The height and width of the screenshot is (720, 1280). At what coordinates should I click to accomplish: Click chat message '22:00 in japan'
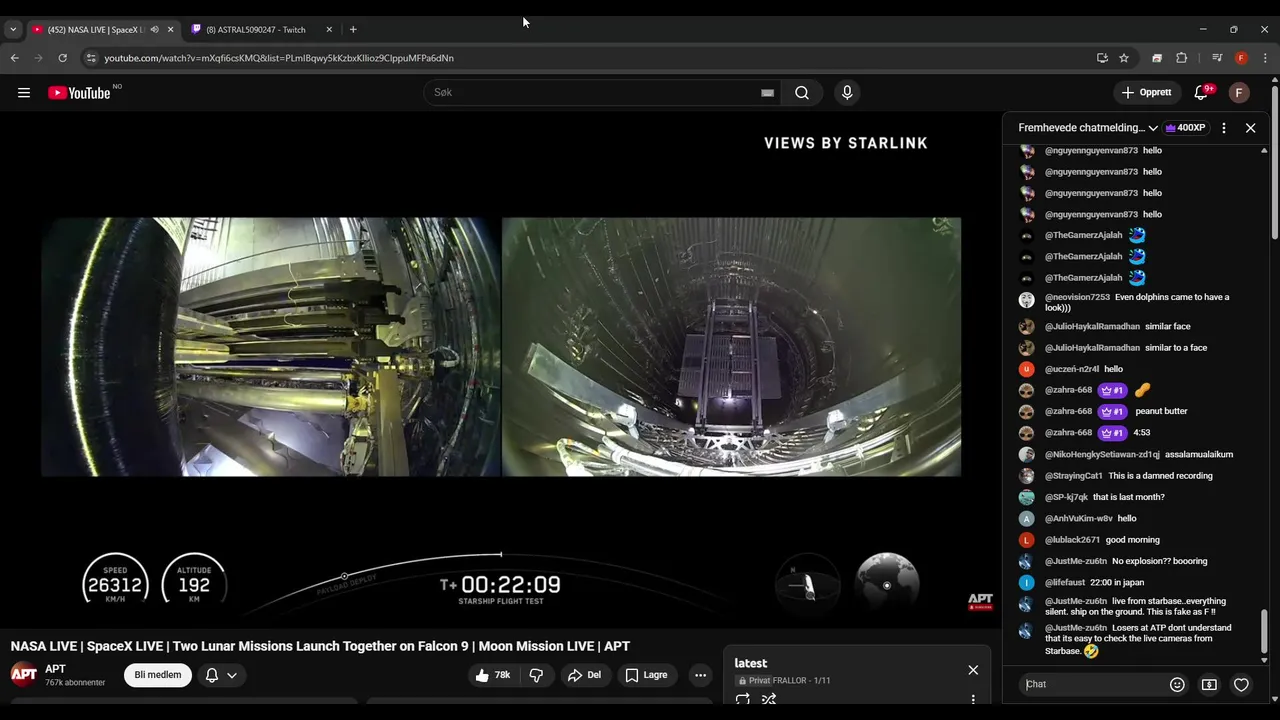(1119, 582)
